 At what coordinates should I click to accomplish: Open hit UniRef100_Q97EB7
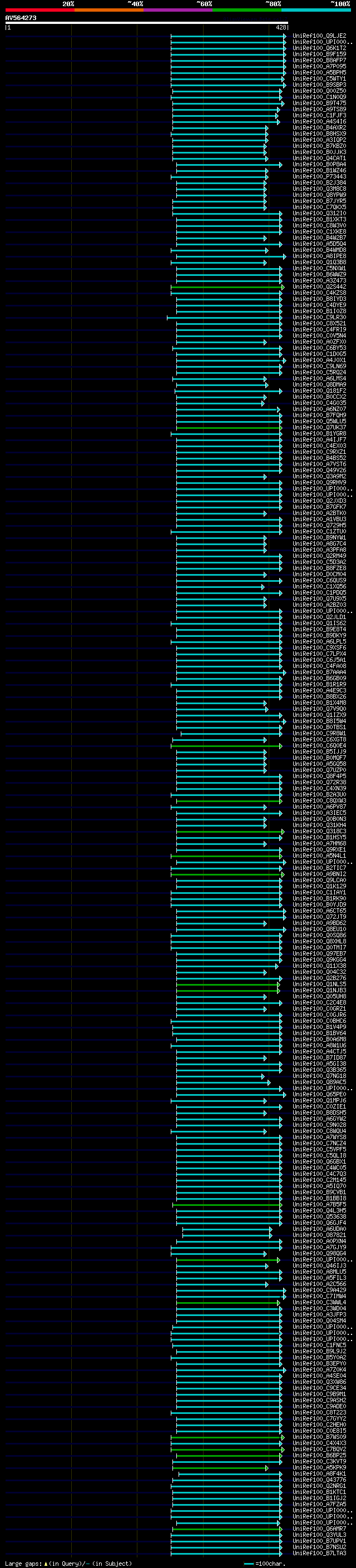pos(319,953)
